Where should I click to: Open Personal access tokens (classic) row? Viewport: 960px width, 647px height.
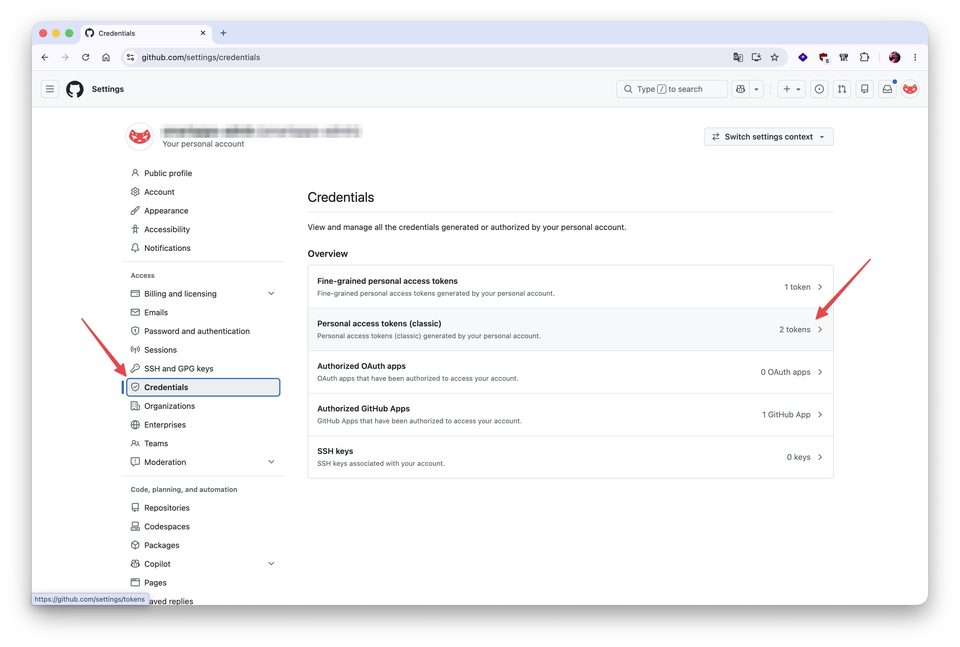(x=570, y=329)
